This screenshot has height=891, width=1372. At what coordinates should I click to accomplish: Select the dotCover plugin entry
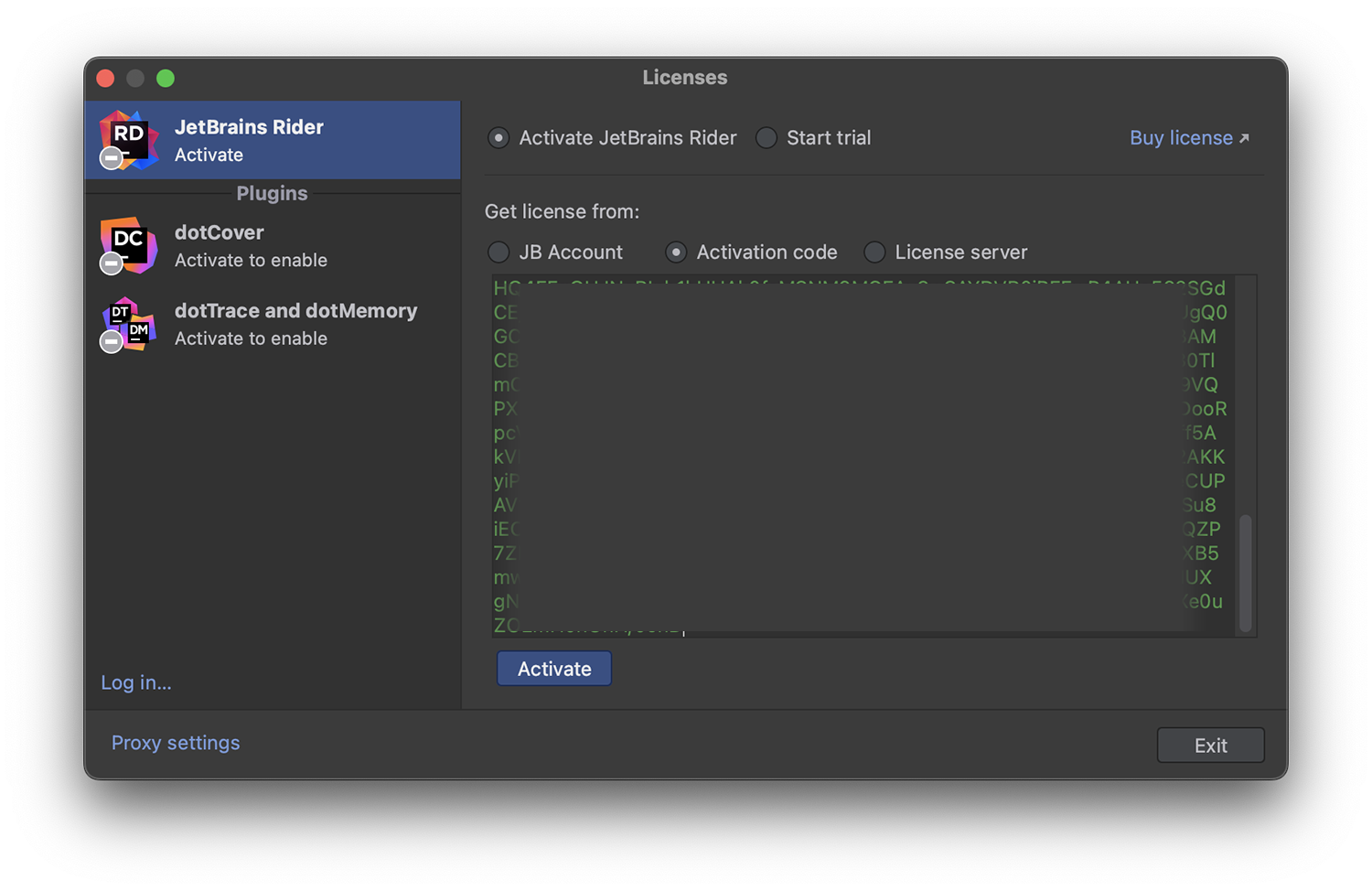pos(273,246)
